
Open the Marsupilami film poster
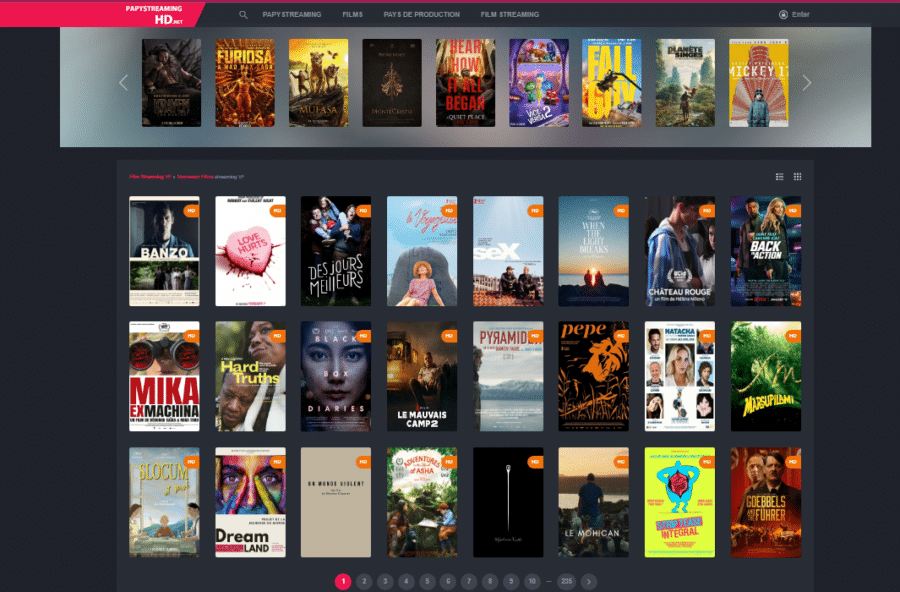tap(766, 376)
